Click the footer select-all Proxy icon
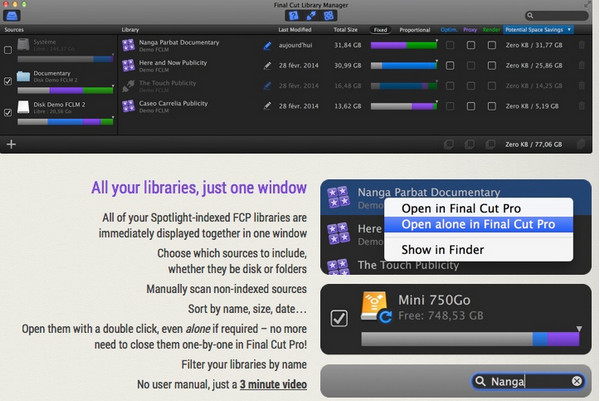The image size is (600, 401). 470,145
